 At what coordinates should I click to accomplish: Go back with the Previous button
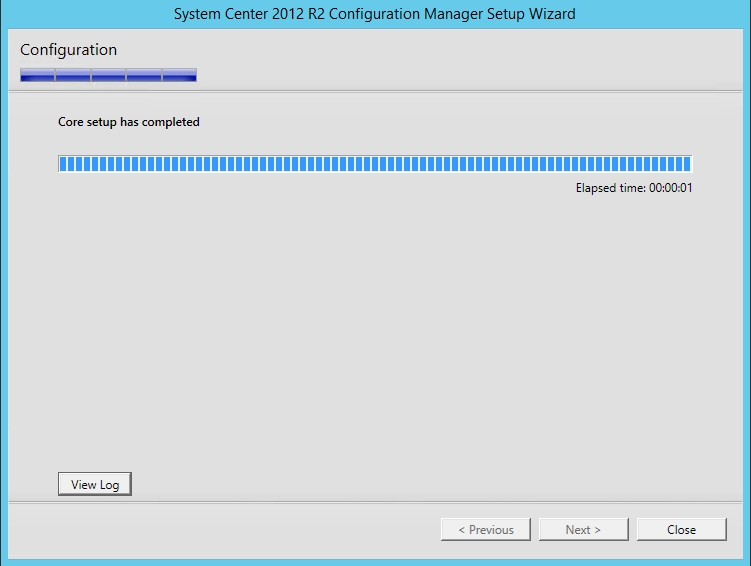[486, 530]
